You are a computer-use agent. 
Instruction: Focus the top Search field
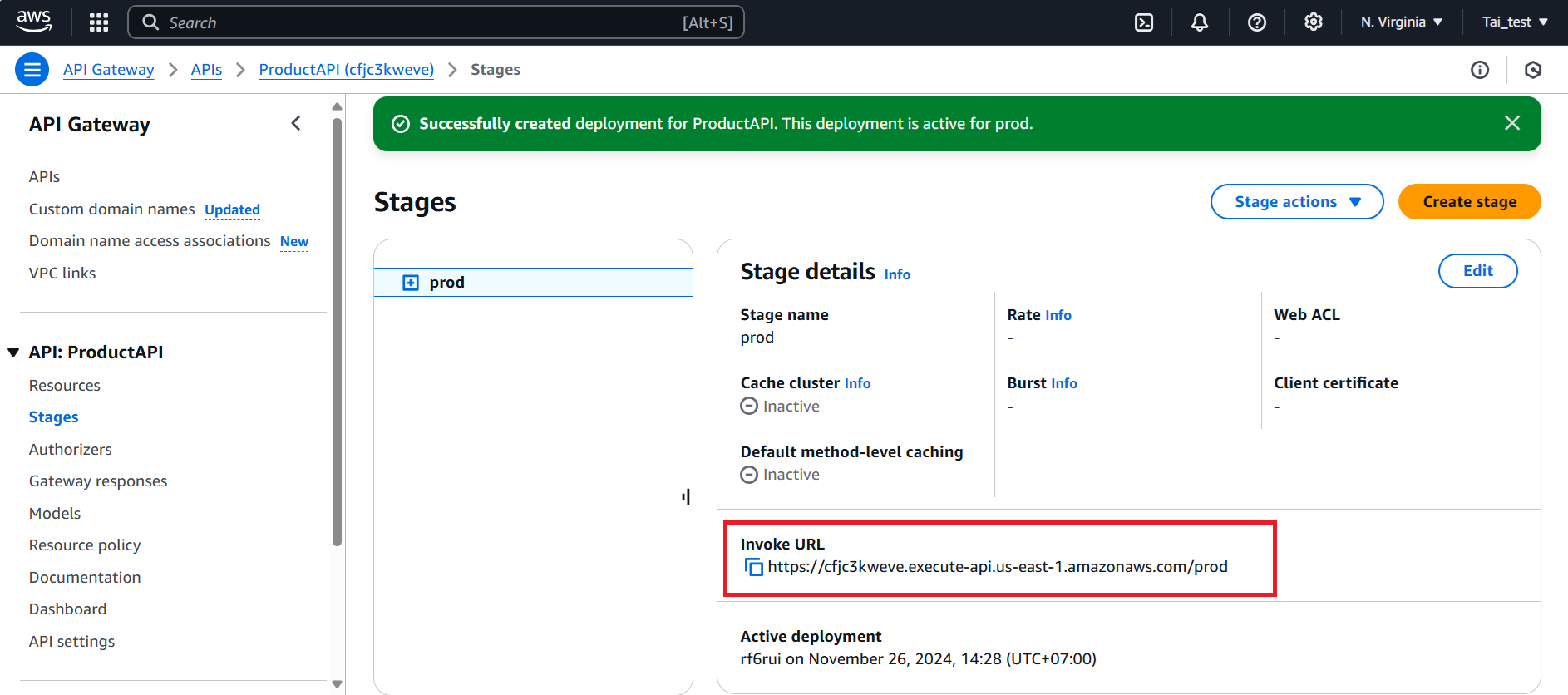click(436, 22)
